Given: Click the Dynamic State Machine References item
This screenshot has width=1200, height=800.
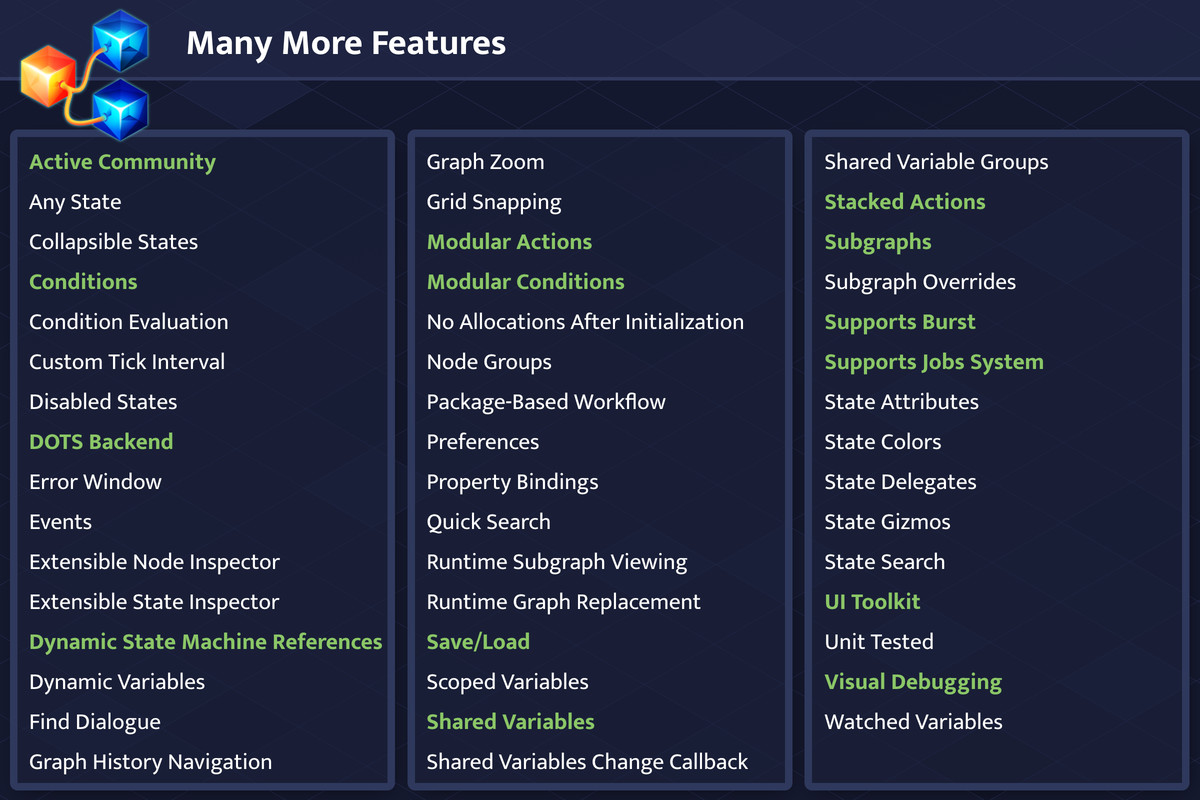Looking at the screenshot, I should point(206,642).
